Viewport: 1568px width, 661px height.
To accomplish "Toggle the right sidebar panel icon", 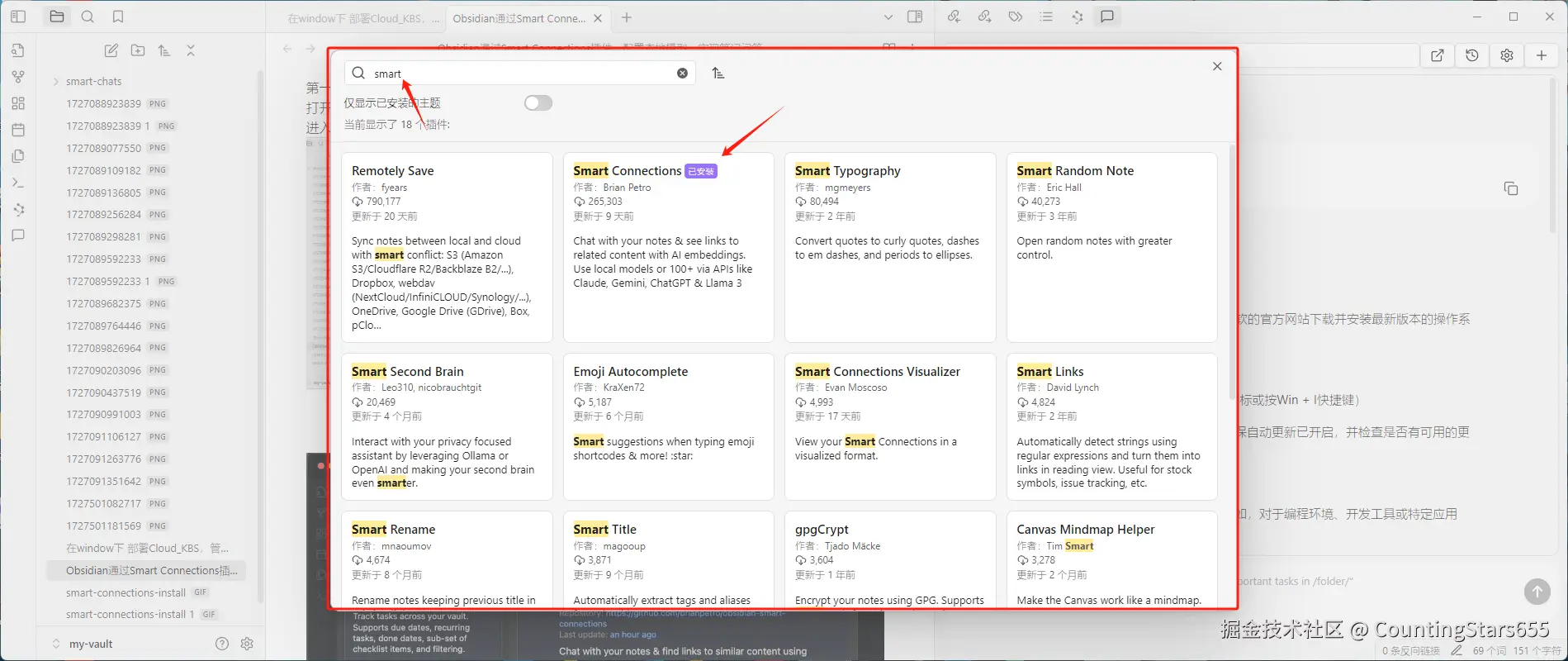I will pyautogui.click(x=915, y=17).
